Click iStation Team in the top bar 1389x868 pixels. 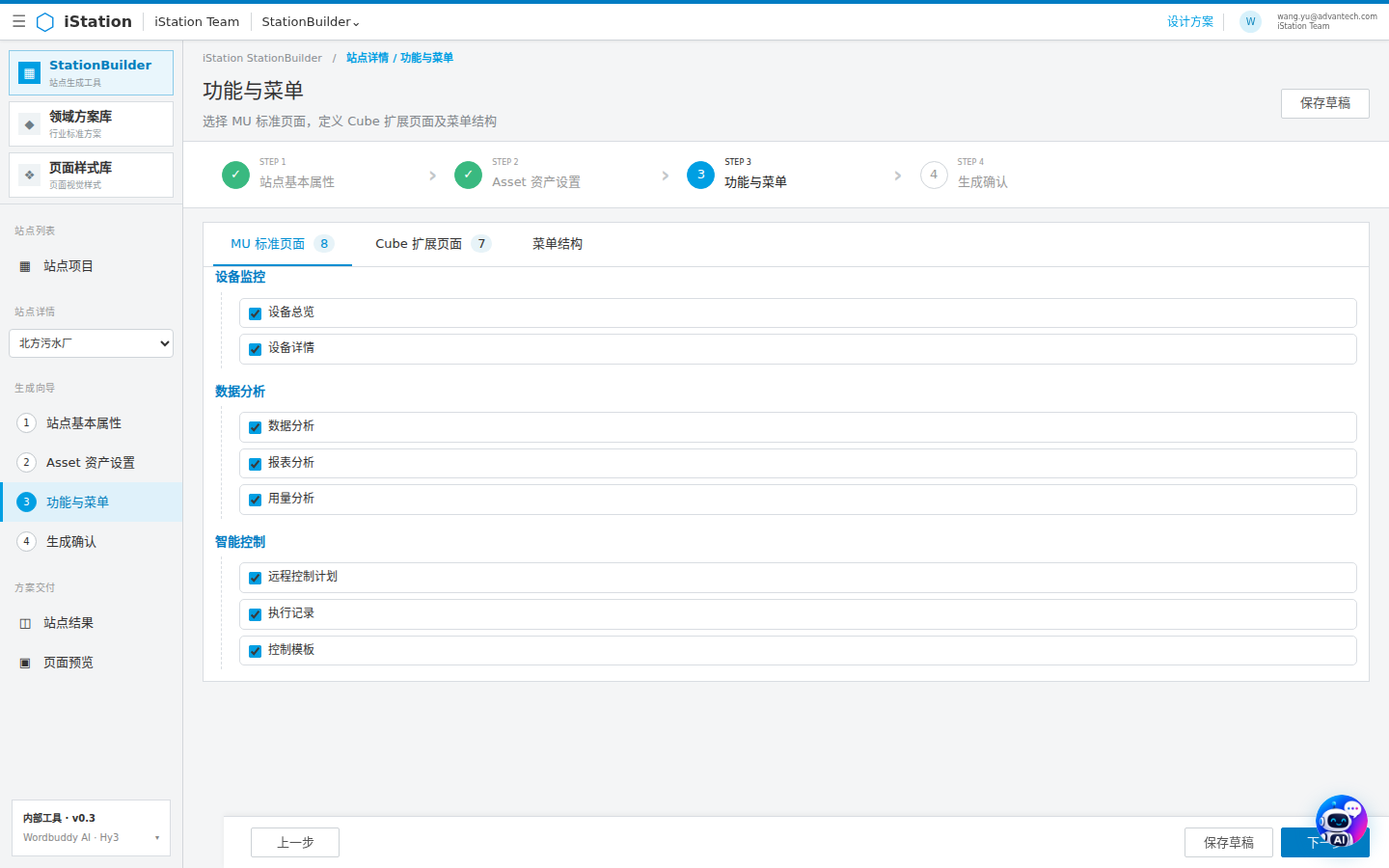[197, 21]
